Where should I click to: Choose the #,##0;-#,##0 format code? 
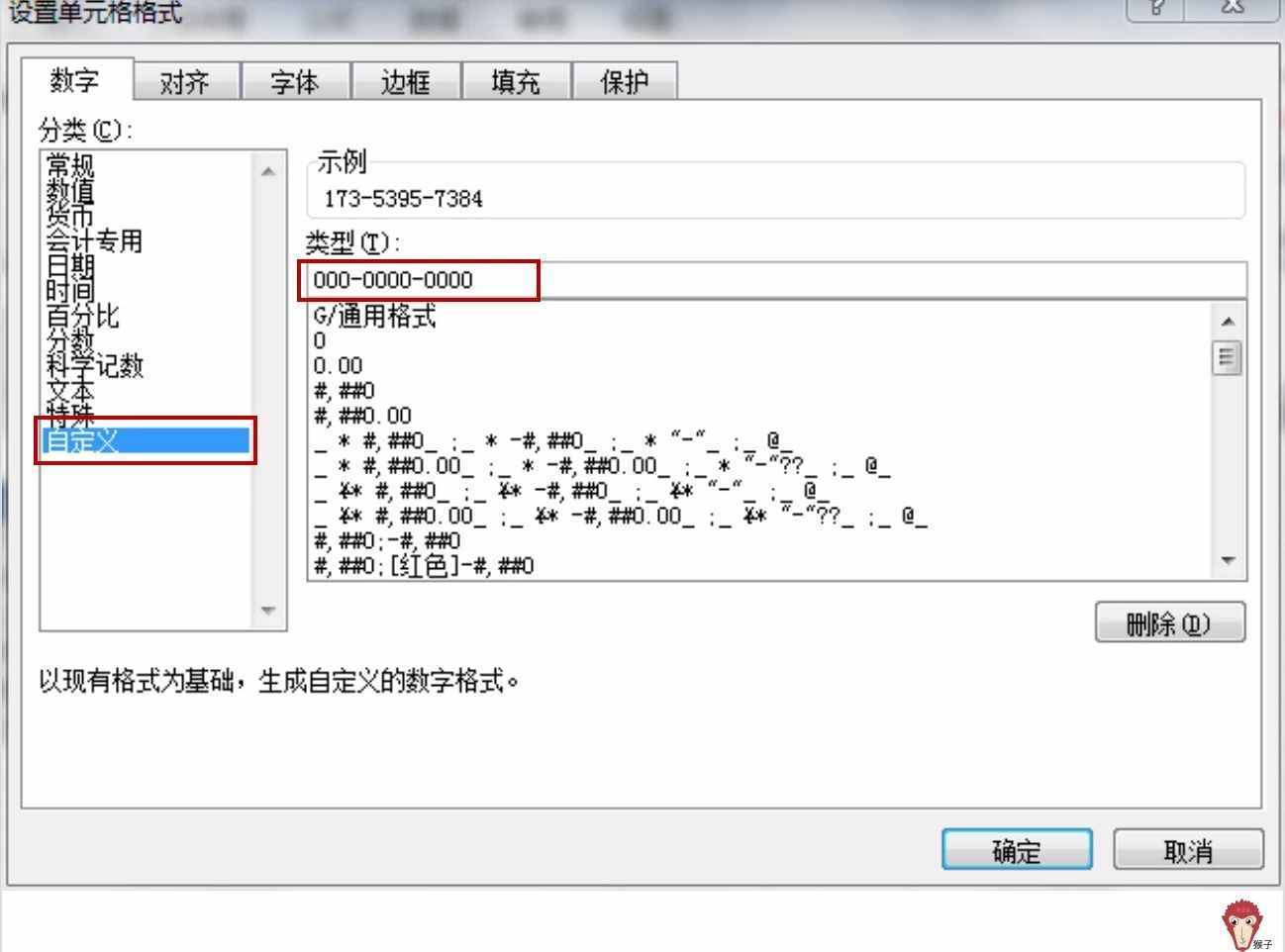[387, 540]
